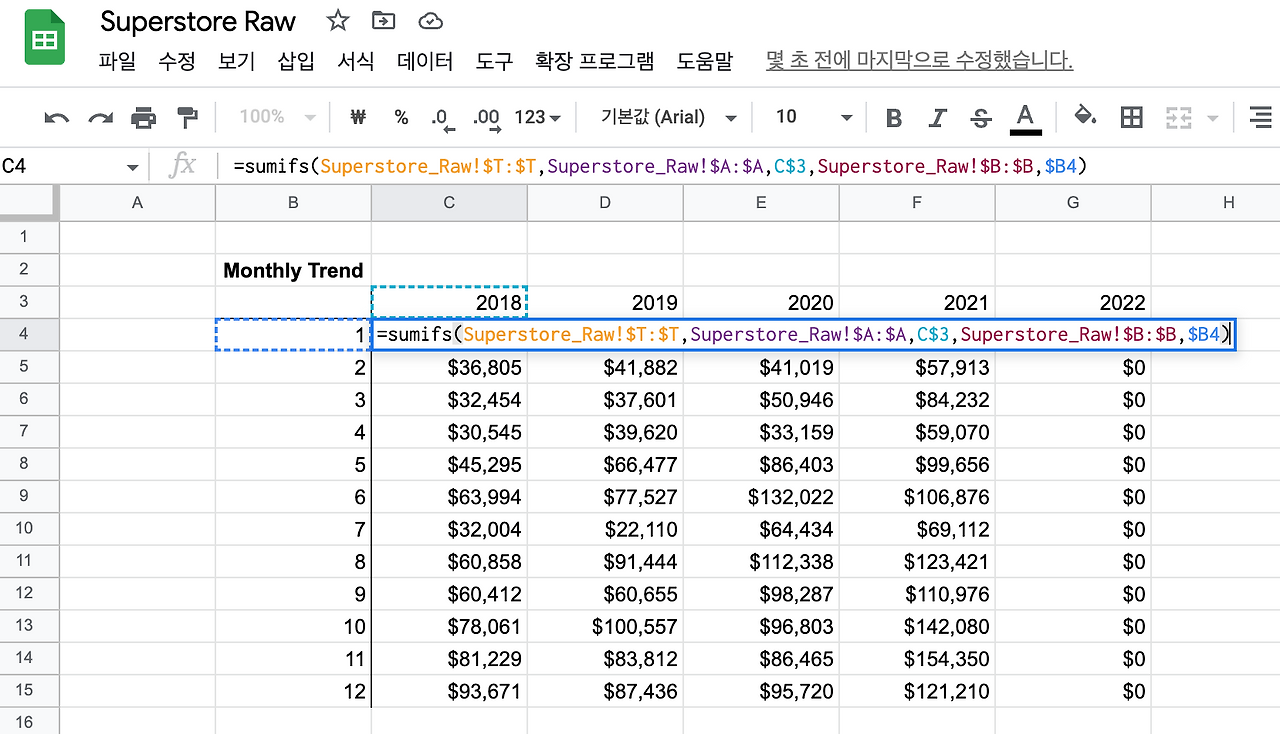Apply strikethrough to the selected cell

[x=981, y=117]
